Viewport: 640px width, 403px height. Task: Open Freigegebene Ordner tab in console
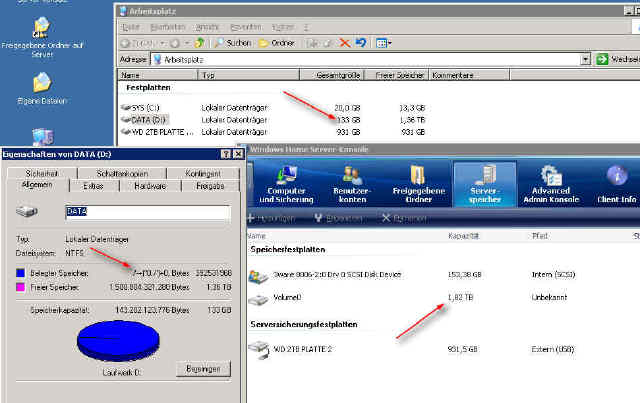point(419,184)
